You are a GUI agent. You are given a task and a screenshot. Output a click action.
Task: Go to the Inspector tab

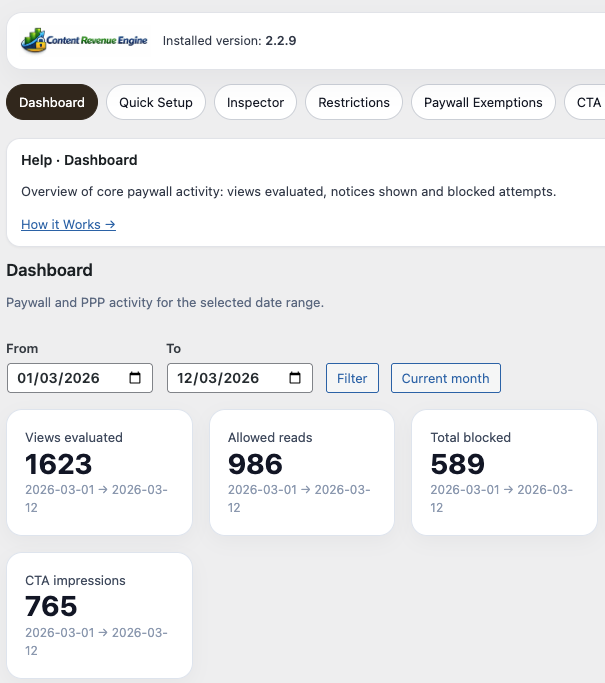coord(255,102)
